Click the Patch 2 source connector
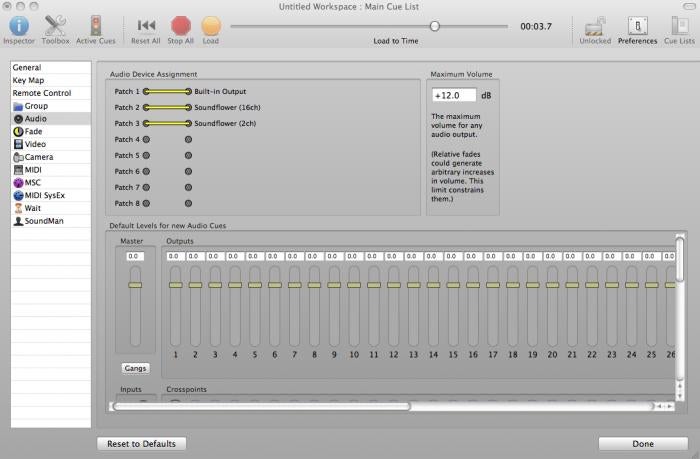 pyautogui.click(x=146, y=108)
